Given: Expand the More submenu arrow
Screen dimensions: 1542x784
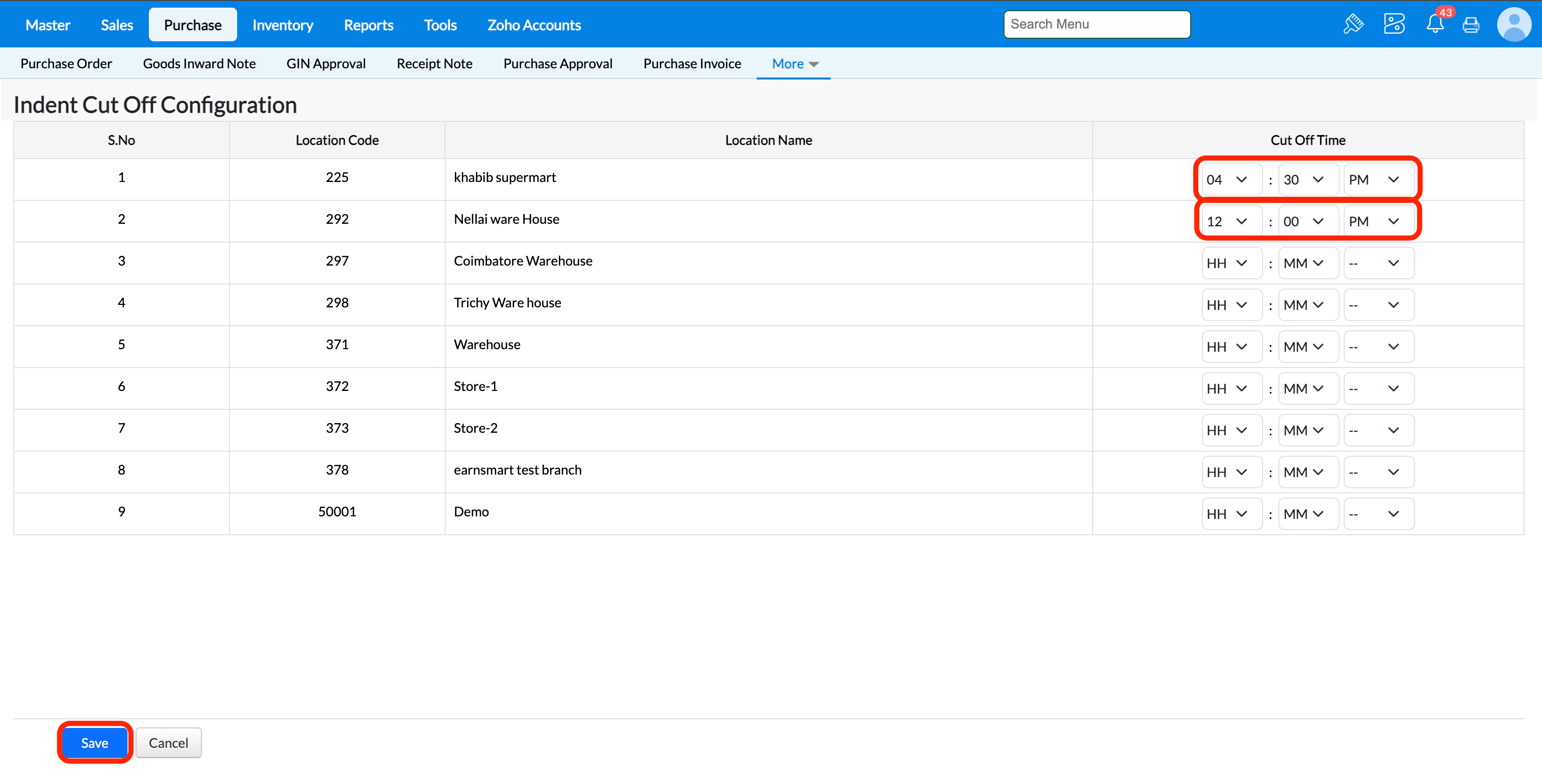Looking at the screenshot, I should 813,64.
